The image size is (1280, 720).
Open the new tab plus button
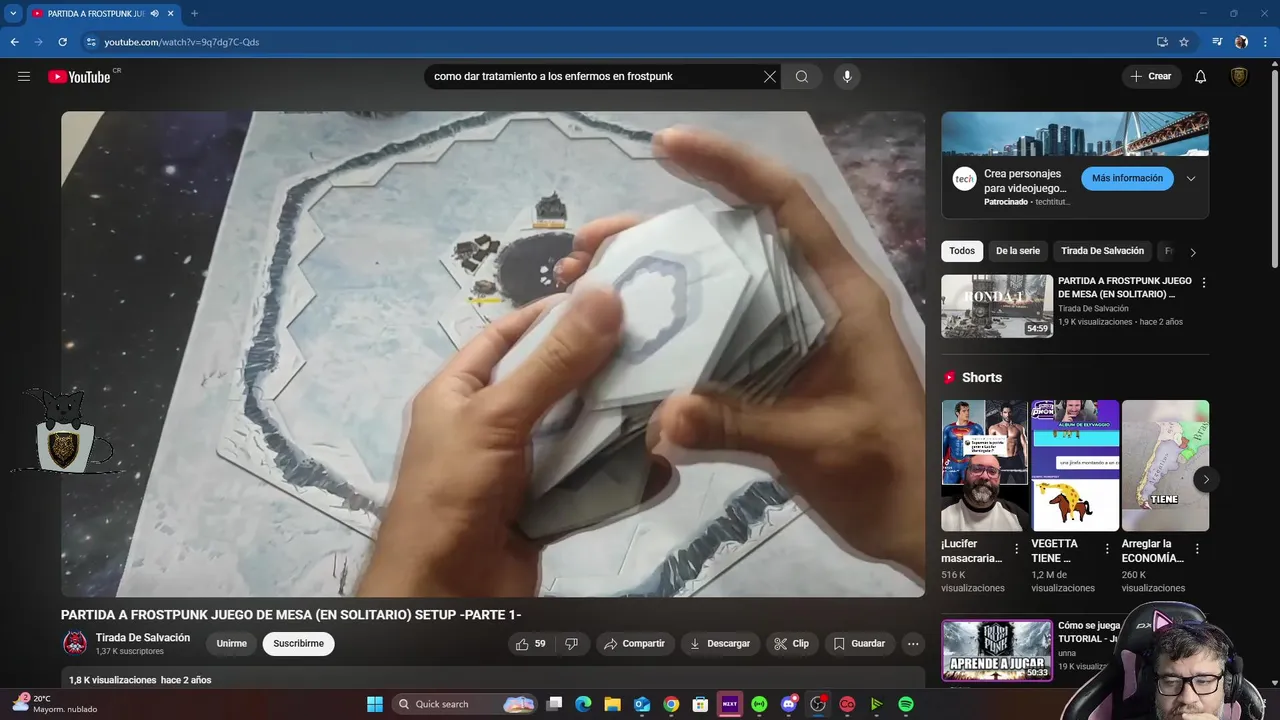coord(194,13)
